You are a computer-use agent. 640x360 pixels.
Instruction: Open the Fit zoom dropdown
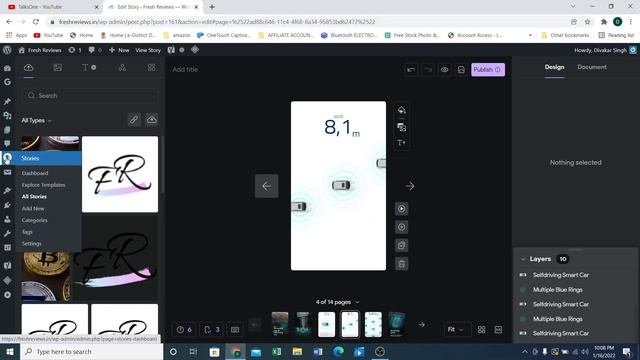click(456, 329)
